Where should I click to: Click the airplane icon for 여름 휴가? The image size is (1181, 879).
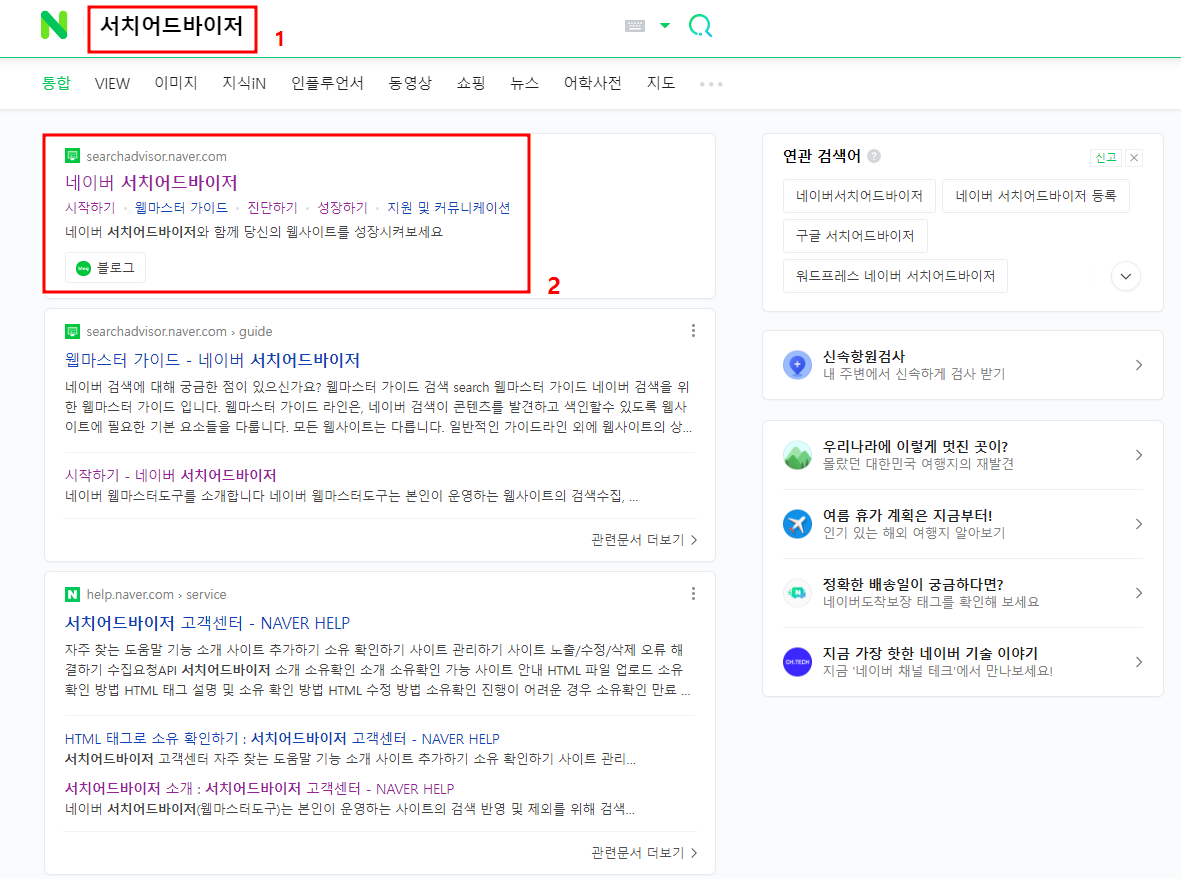click(x=797, y=523)
